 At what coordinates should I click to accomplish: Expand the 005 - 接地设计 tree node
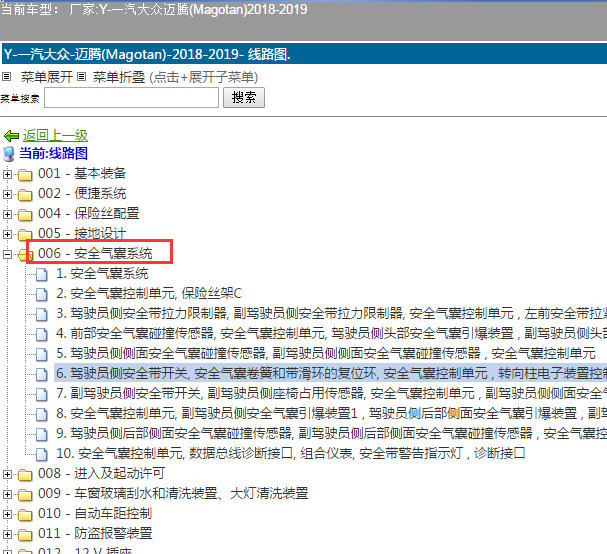pos(7,235)
